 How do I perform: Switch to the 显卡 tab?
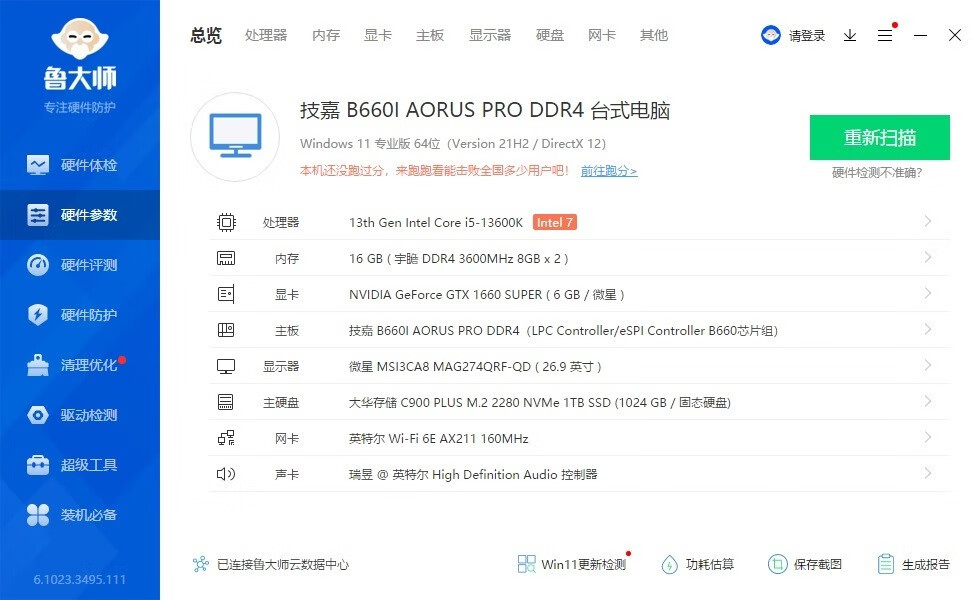coord(378,35)
